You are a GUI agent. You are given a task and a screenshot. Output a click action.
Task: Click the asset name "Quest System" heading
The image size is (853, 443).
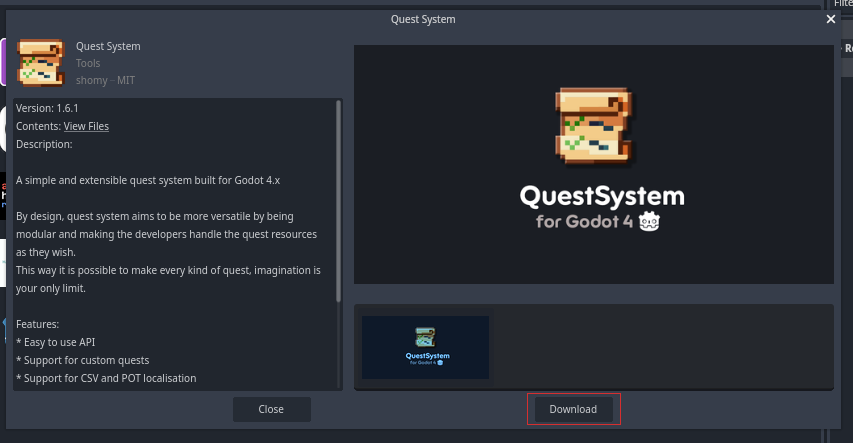108,46
